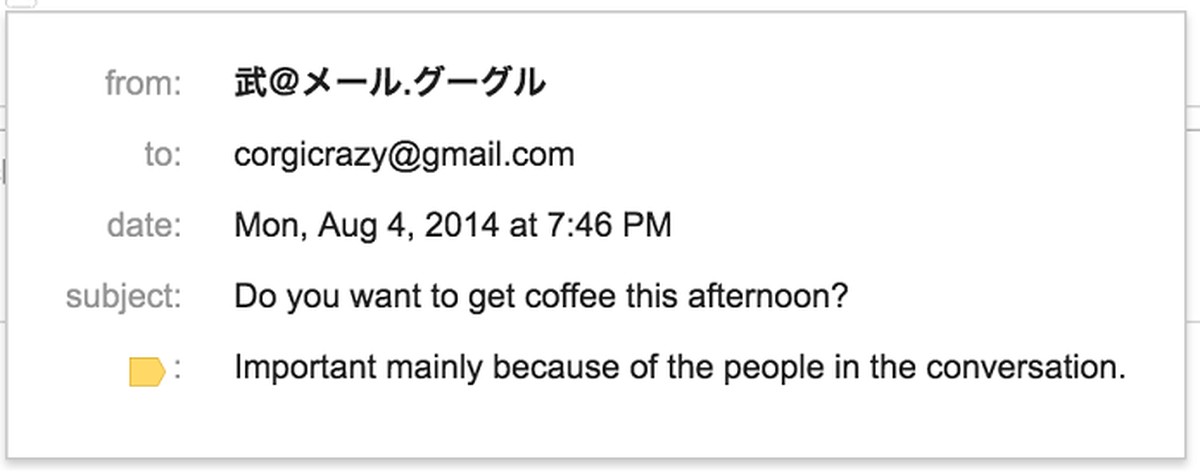Click the "from:" field label
The width and height of the screenshot is (1200, 473).
point(143,83)
